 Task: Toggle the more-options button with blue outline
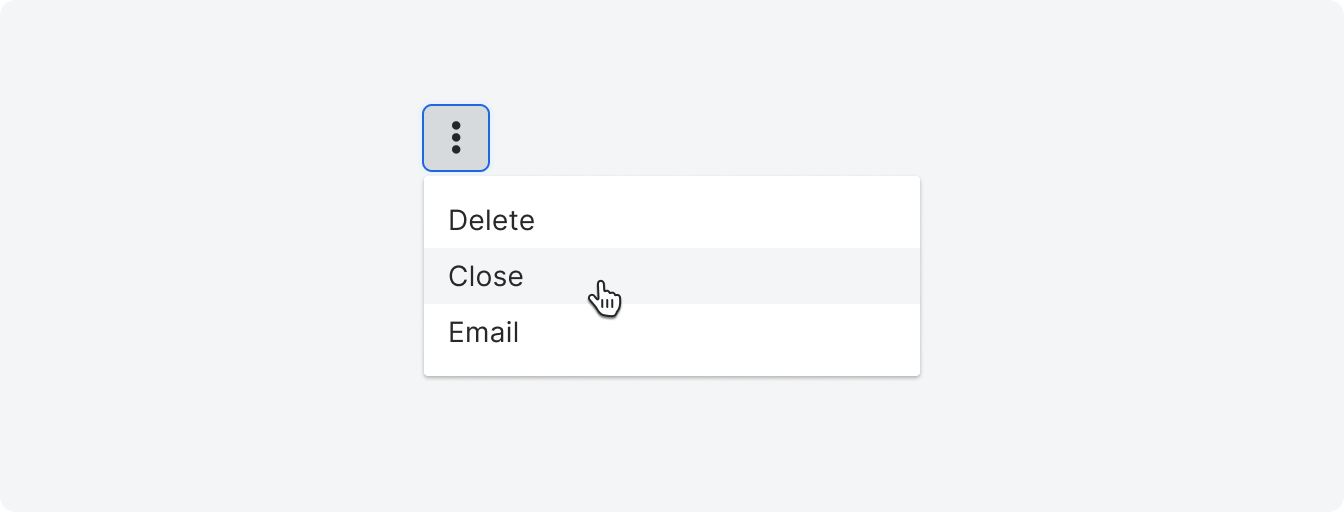click(x=456, y=138)
